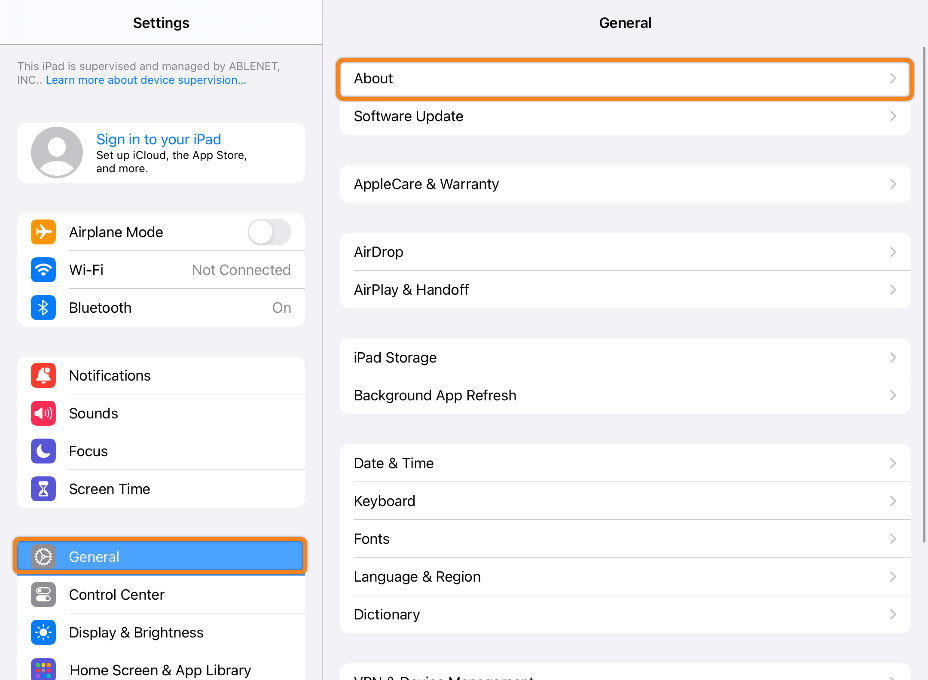The height and width of the screenshot is (680, 928).
Task: Open iPad Storage
Action: 625,357
